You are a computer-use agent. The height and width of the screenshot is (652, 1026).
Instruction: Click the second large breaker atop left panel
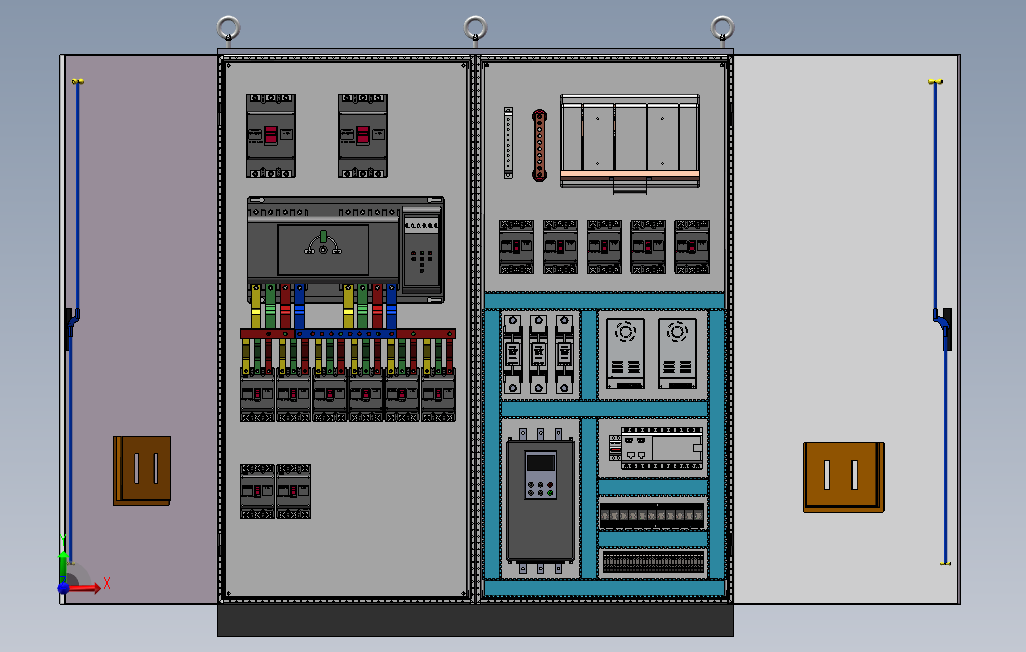click(x=363, y=136)
